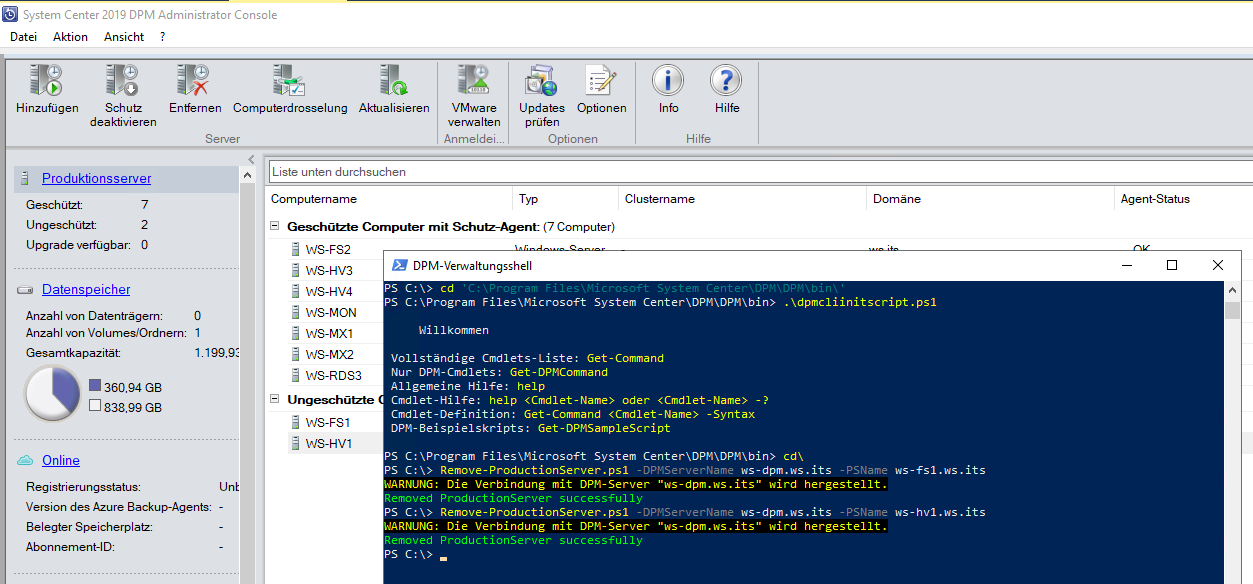Sort by the Computername column header

[390, 199]
